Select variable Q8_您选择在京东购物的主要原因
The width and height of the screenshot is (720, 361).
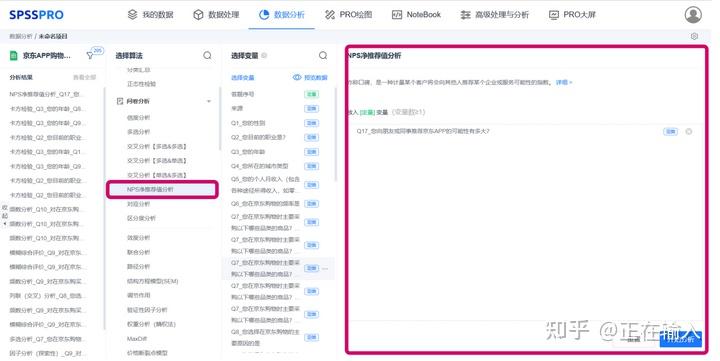pos(265,337)
